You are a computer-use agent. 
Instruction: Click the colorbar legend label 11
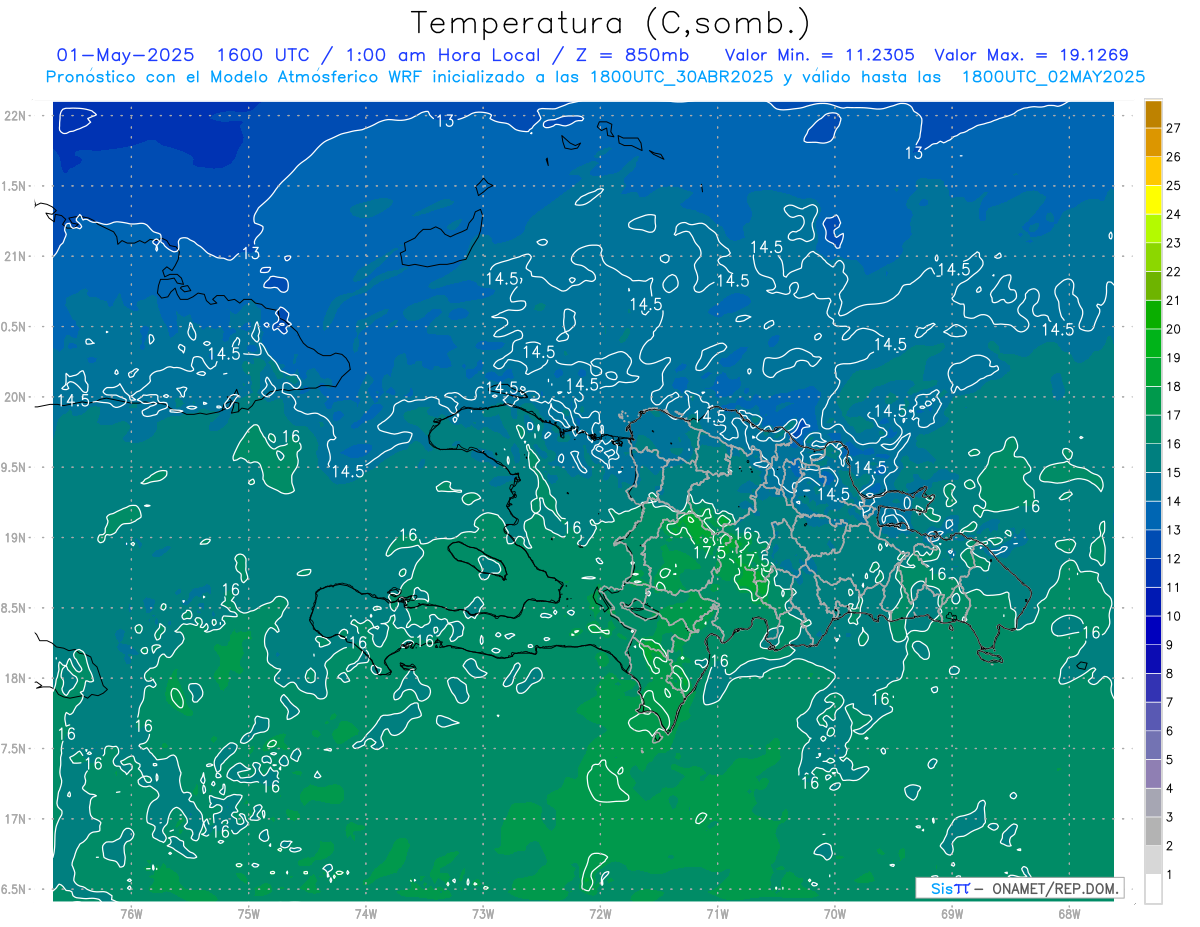(1173, 587)
